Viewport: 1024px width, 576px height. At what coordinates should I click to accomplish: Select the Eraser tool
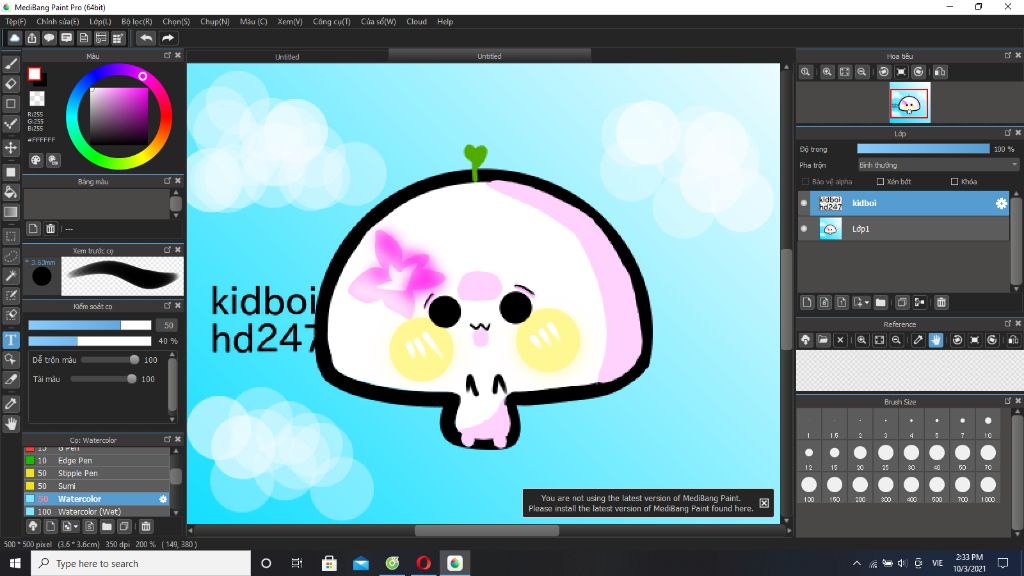coord(11,84)
